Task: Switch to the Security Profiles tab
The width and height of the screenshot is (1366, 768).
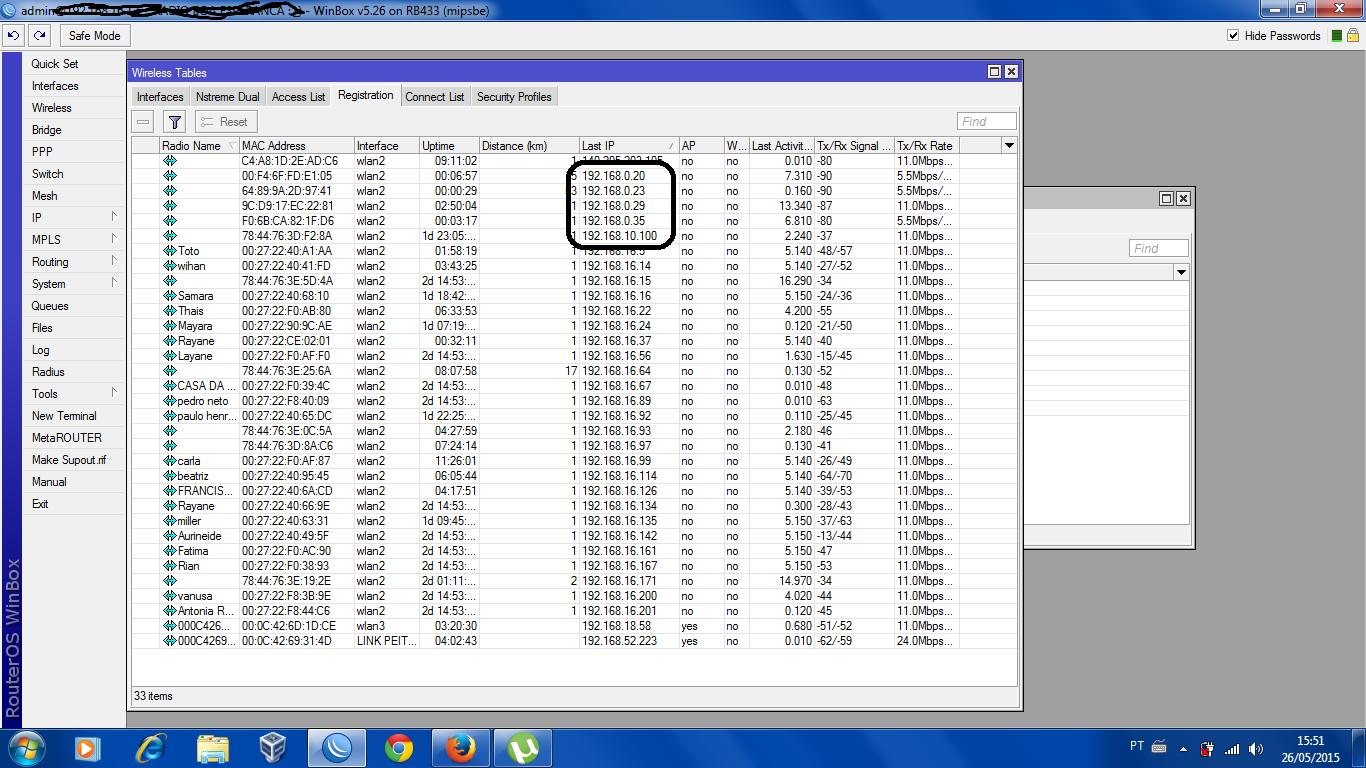Action: [x=514, y=97]
